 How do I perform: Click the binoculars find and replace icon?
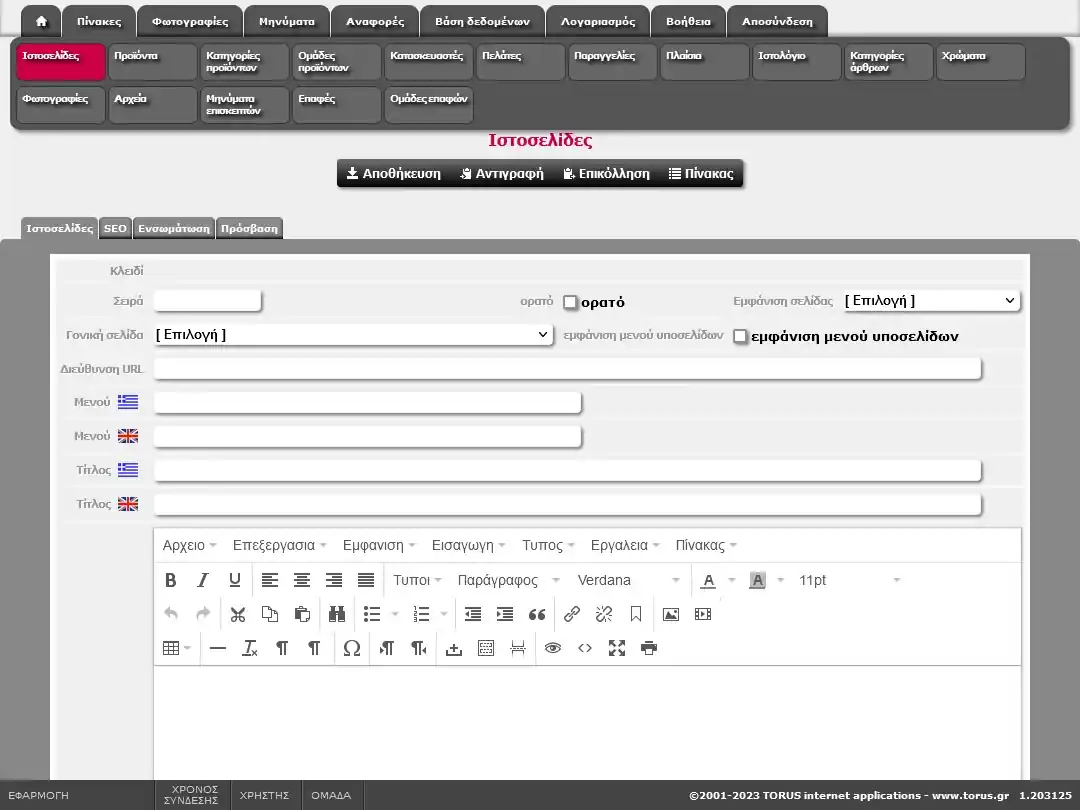[336, 614]
